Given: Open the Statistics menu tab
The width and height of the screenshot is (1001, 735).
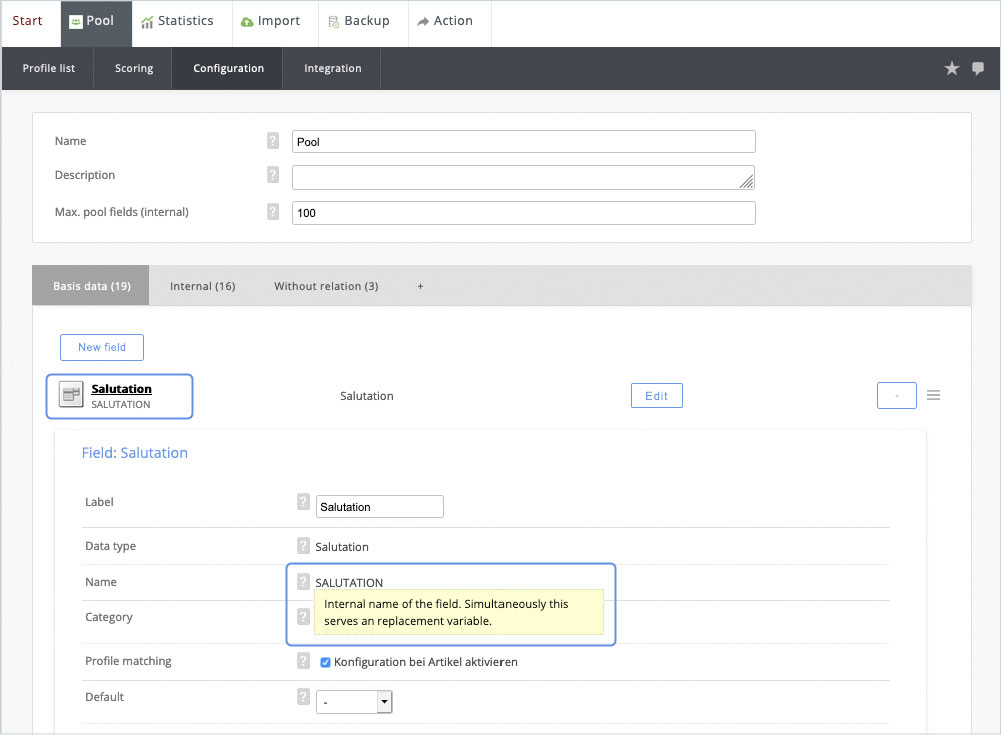Looking at the screenshot, I should point(177,22).
